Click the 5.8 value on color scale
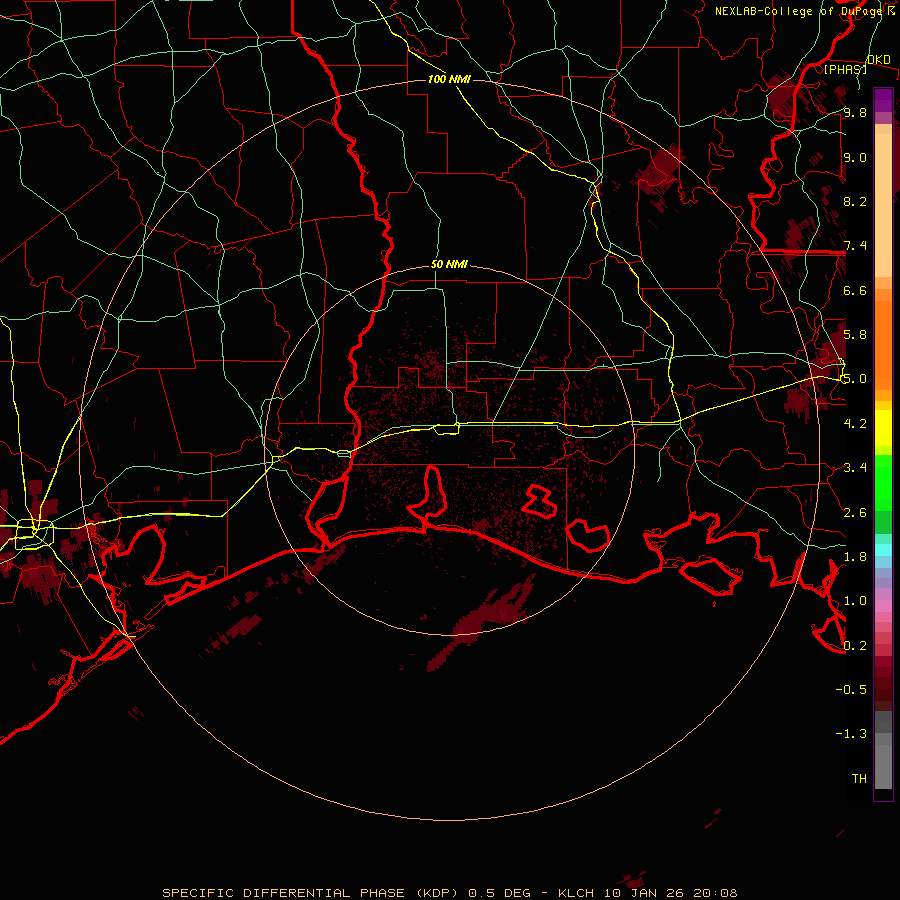The image size is (900, 900). (x=855, y=335)
